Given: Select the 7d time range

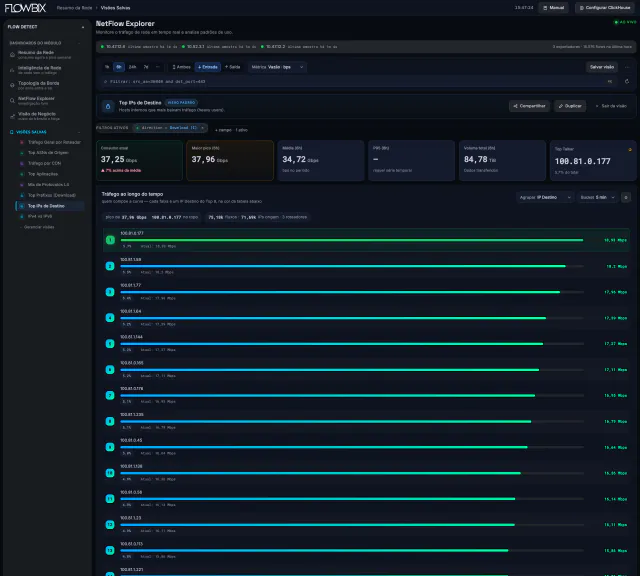Looking at the screenshot, I should 146,67.
